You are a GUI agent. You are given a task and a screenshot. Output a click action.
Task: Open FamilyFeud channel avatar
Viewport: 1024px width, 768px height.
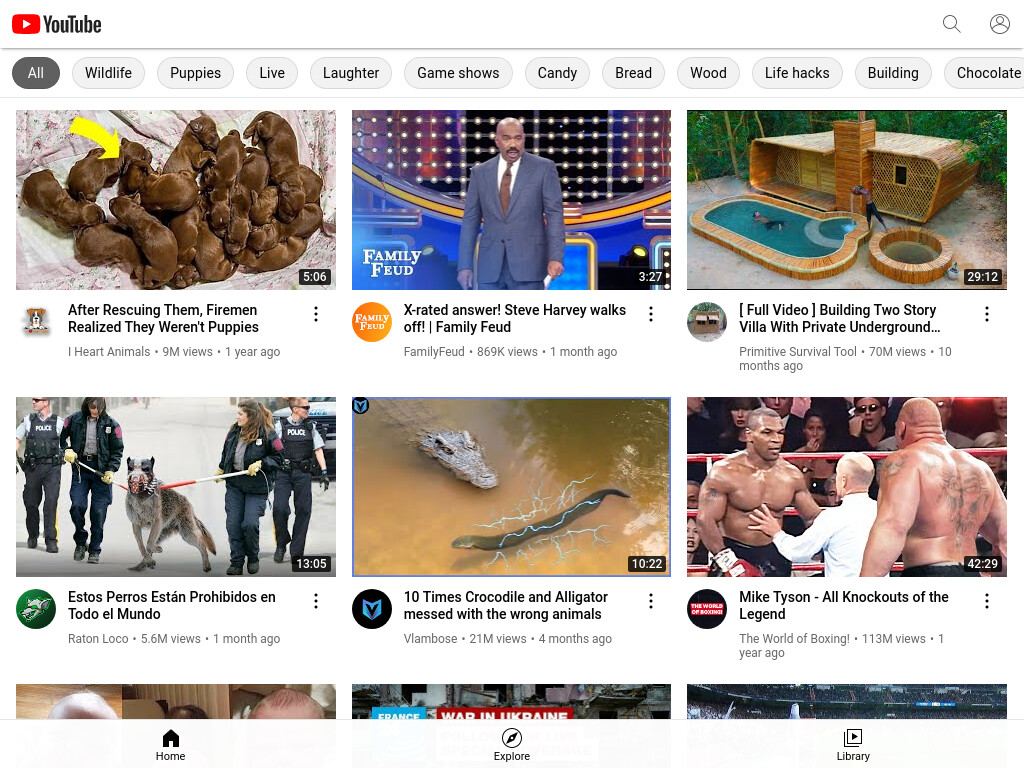pos(372,321)
